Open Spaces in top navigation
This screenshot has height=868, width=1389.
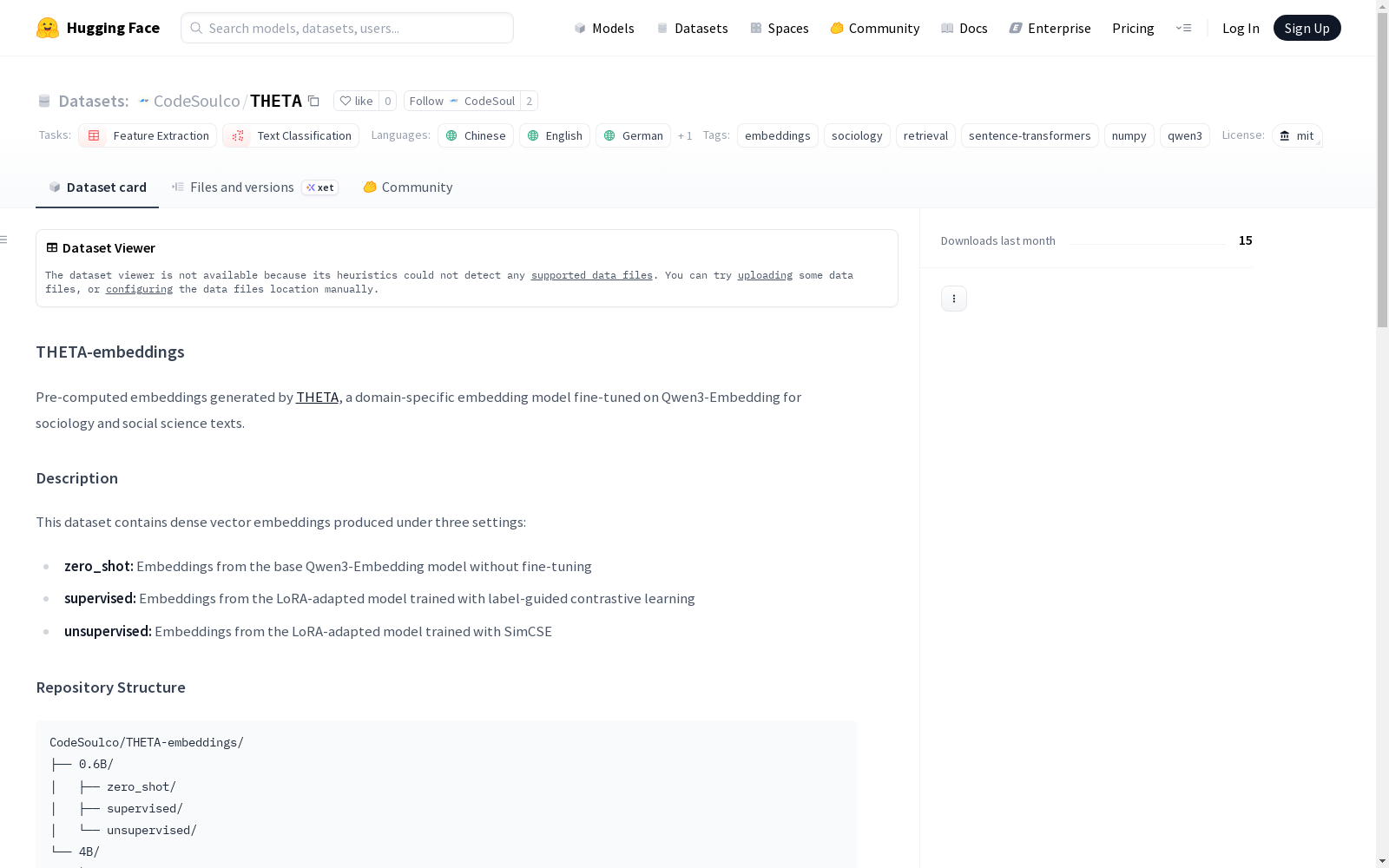click(x=779, y=28)
